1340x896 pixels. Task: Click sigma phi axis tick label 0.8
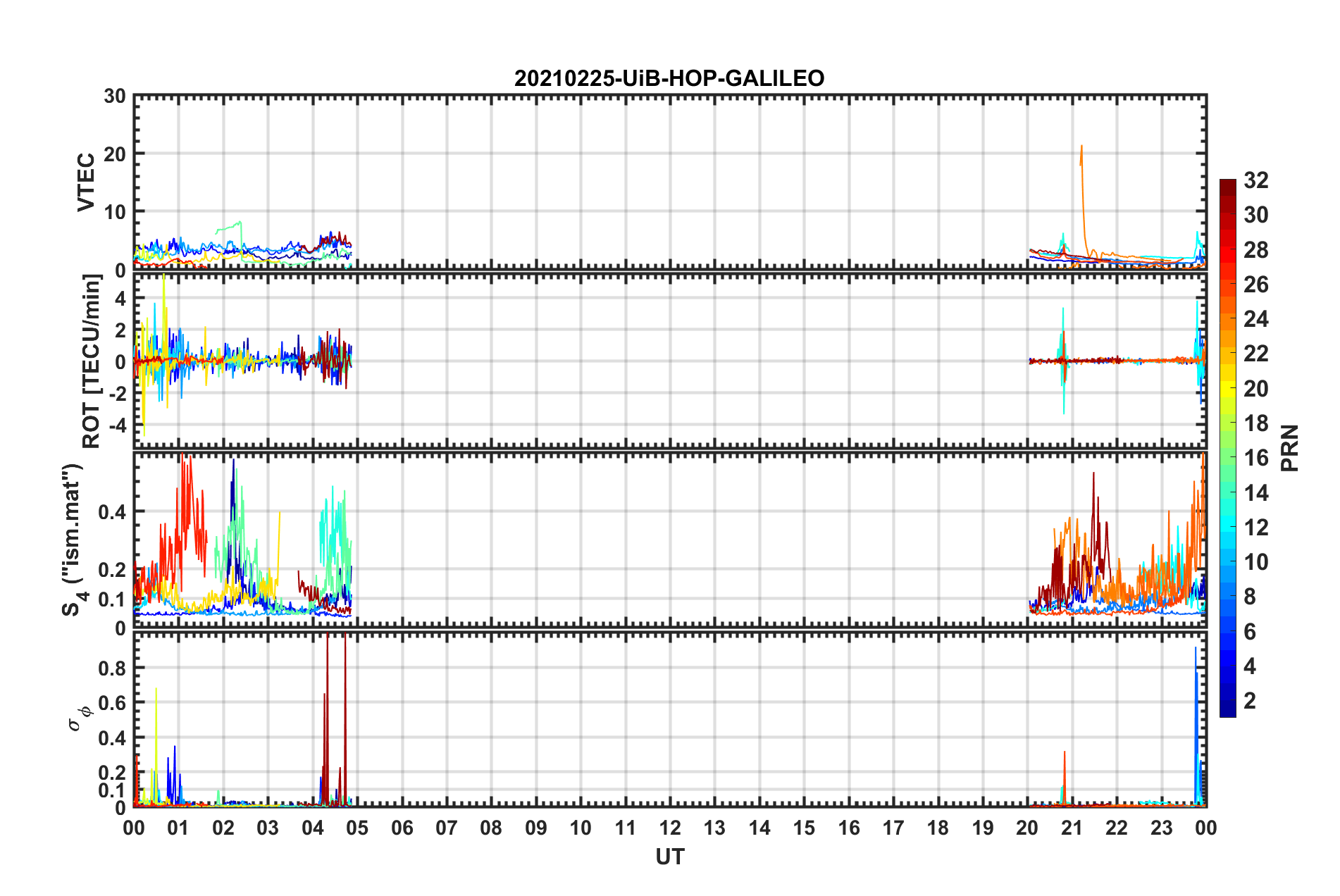[x=112, y=668]
